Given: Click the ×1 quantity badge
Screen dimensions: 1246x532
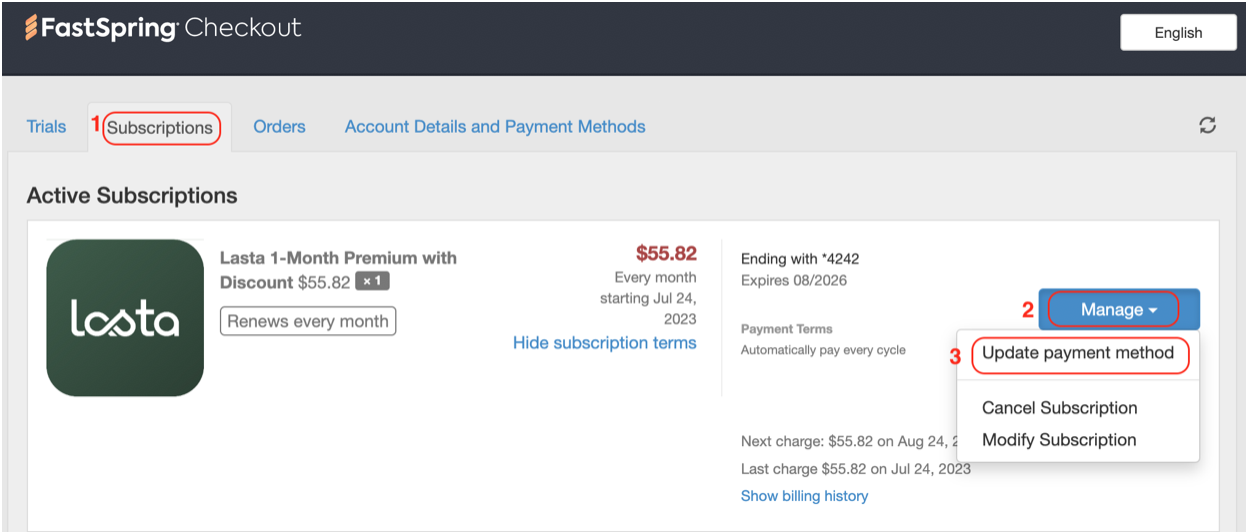Looking at the screenshot, I should coord(372,282).
